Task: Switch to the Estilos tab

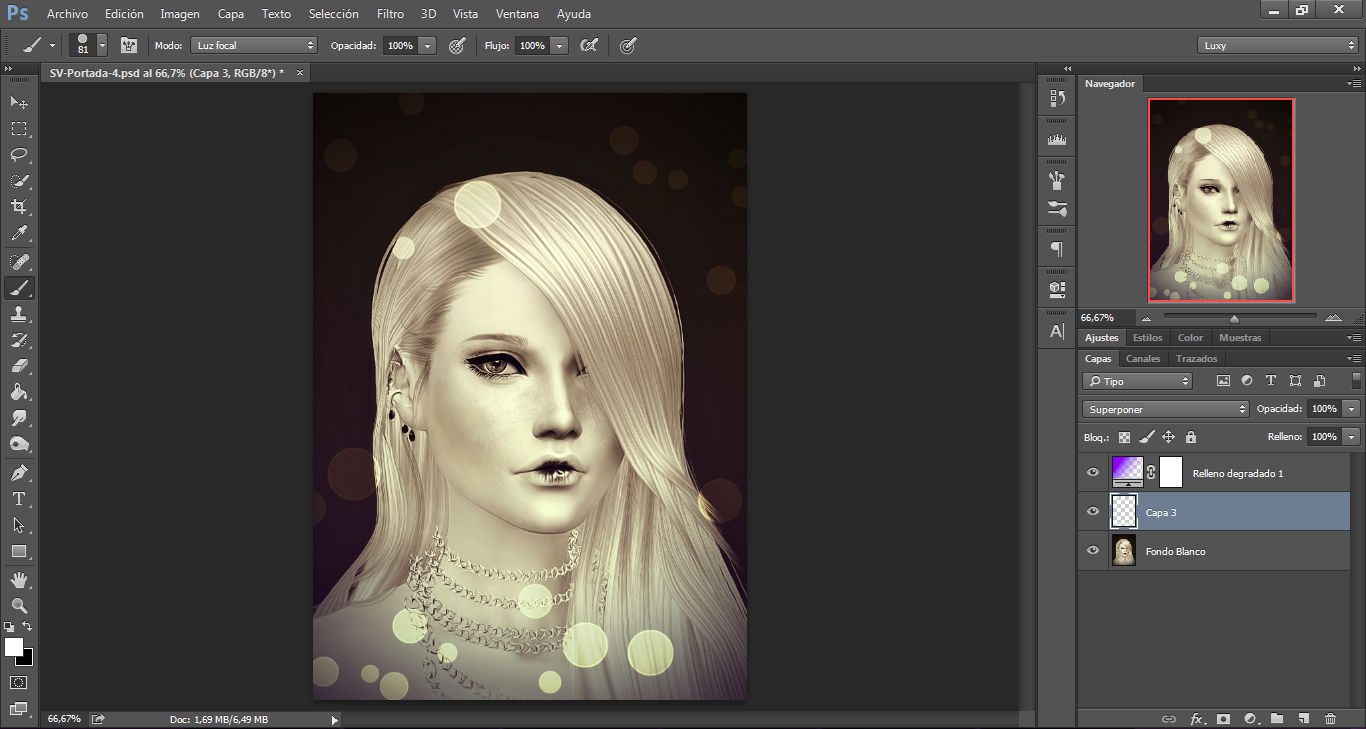Action: tap(1147, 337)
